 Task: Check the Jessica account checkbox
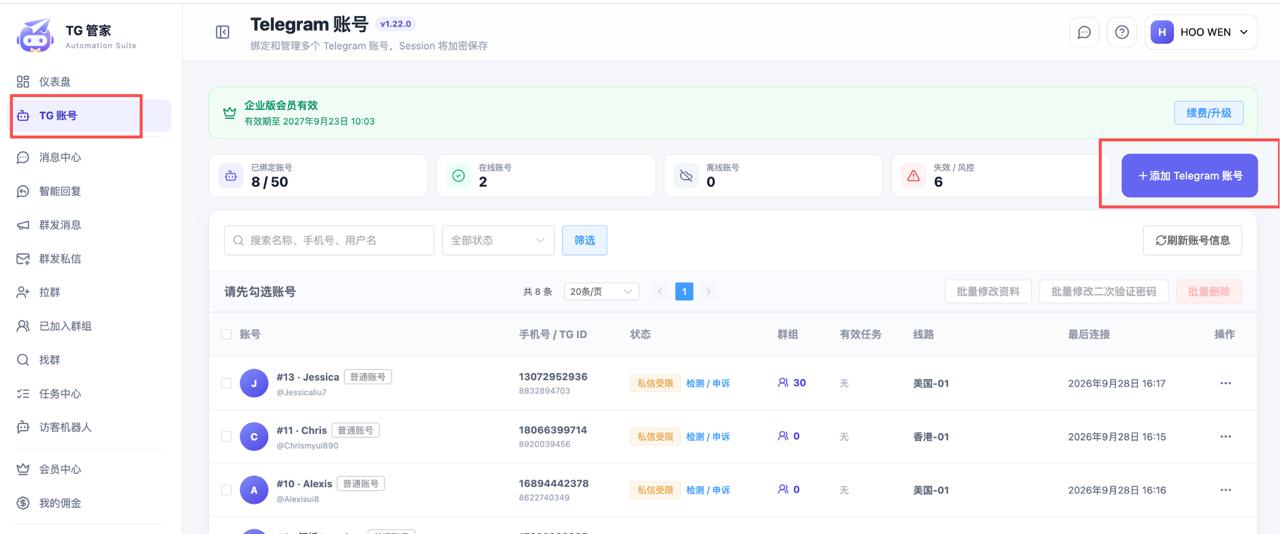(x=226, y=383)
